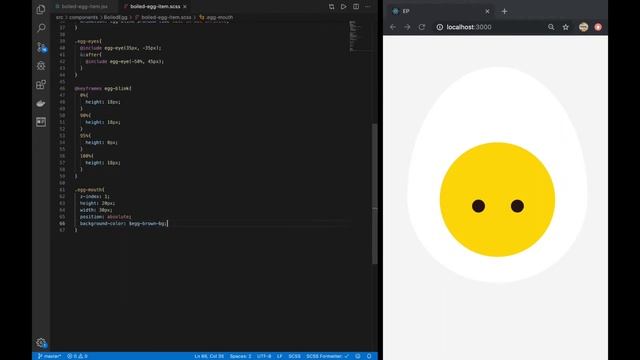Open notifications bell in status bar
The image size is (640, 360).
[369, 356]
